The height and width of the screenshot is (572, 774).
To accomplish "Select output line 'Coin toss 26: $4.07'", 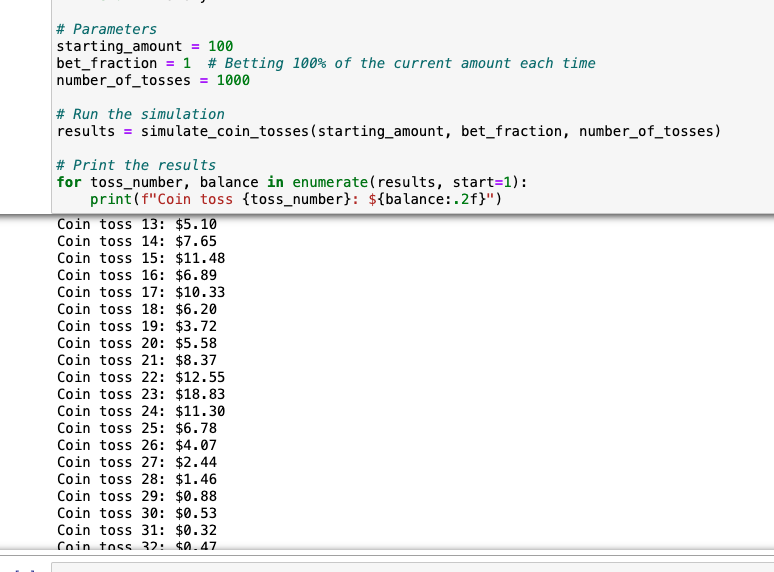I will (x=137, y=446).
